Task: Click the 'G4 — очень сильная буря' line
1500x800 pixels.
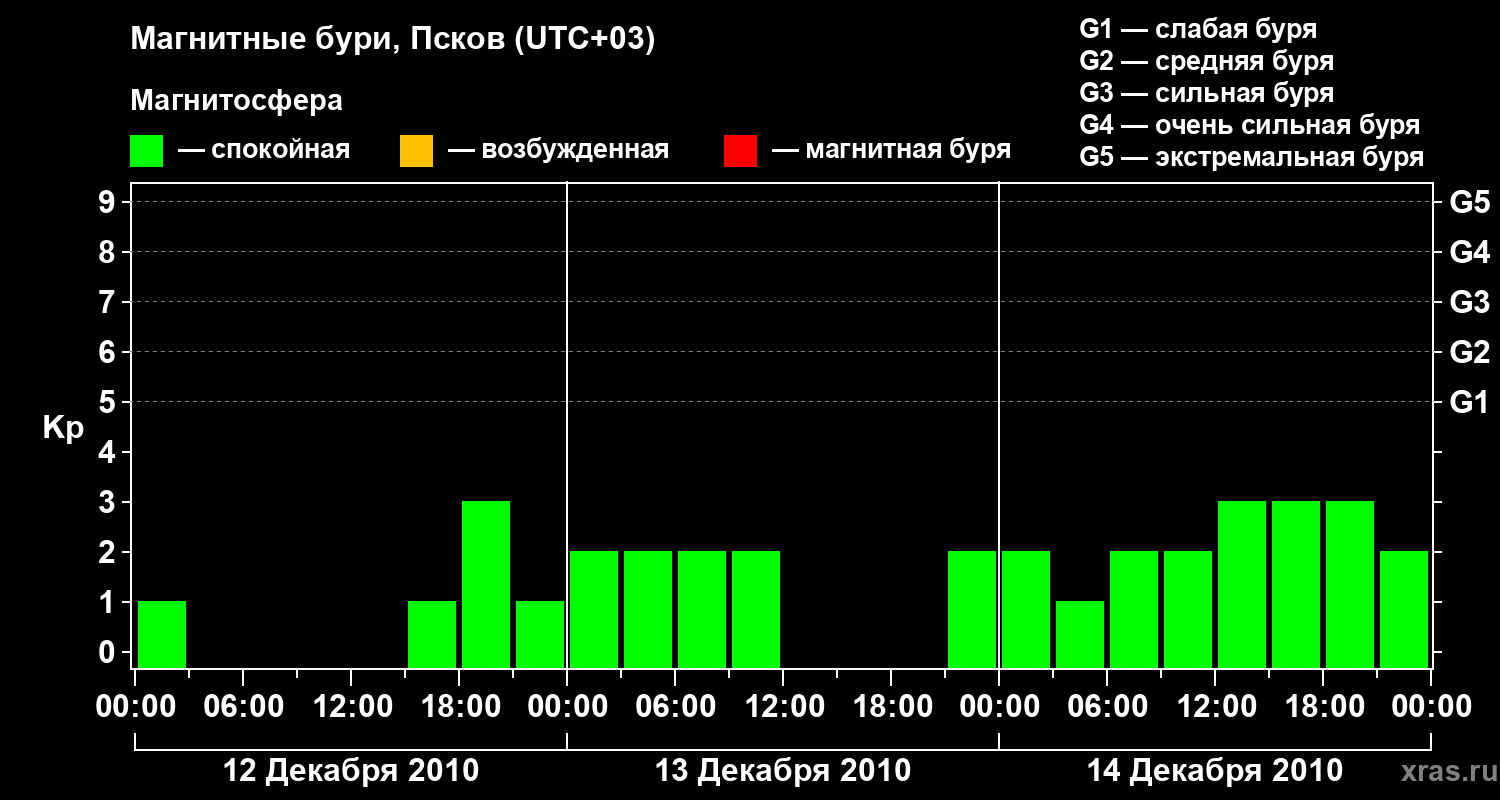Action: (1250, 125)
